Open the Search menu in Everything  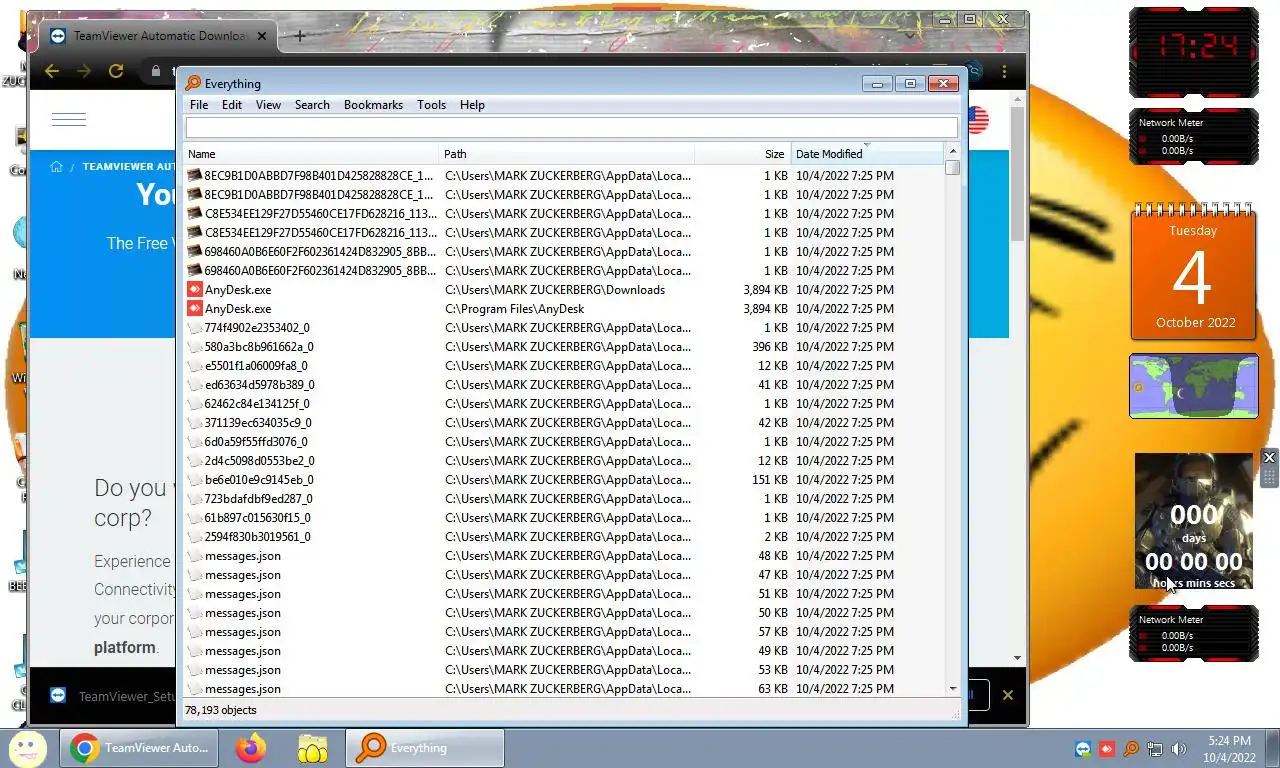pos(312,105)
